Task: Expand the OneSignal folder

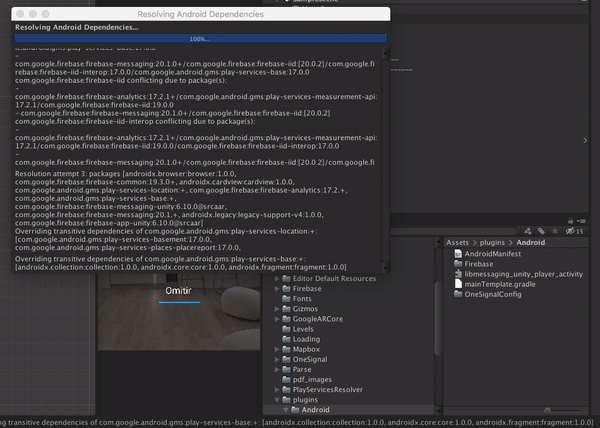Action: pos(277,359)
